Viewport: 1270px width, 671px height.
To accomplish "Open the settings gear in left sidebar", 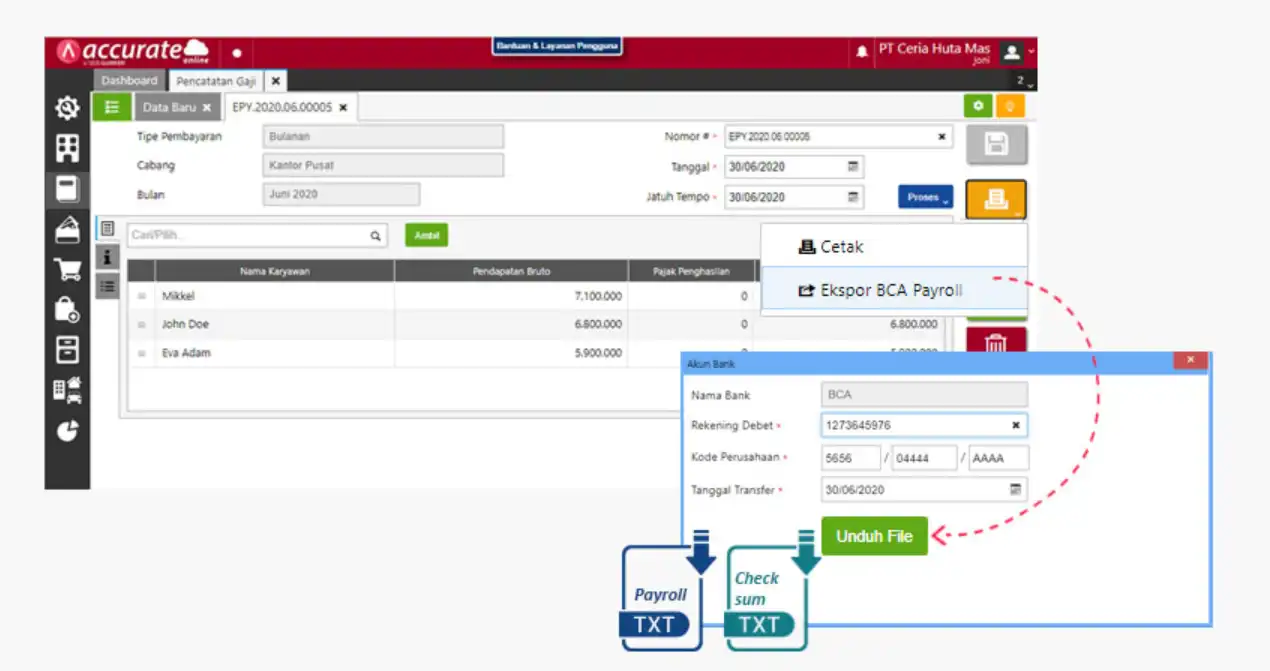I will [67, 107].
